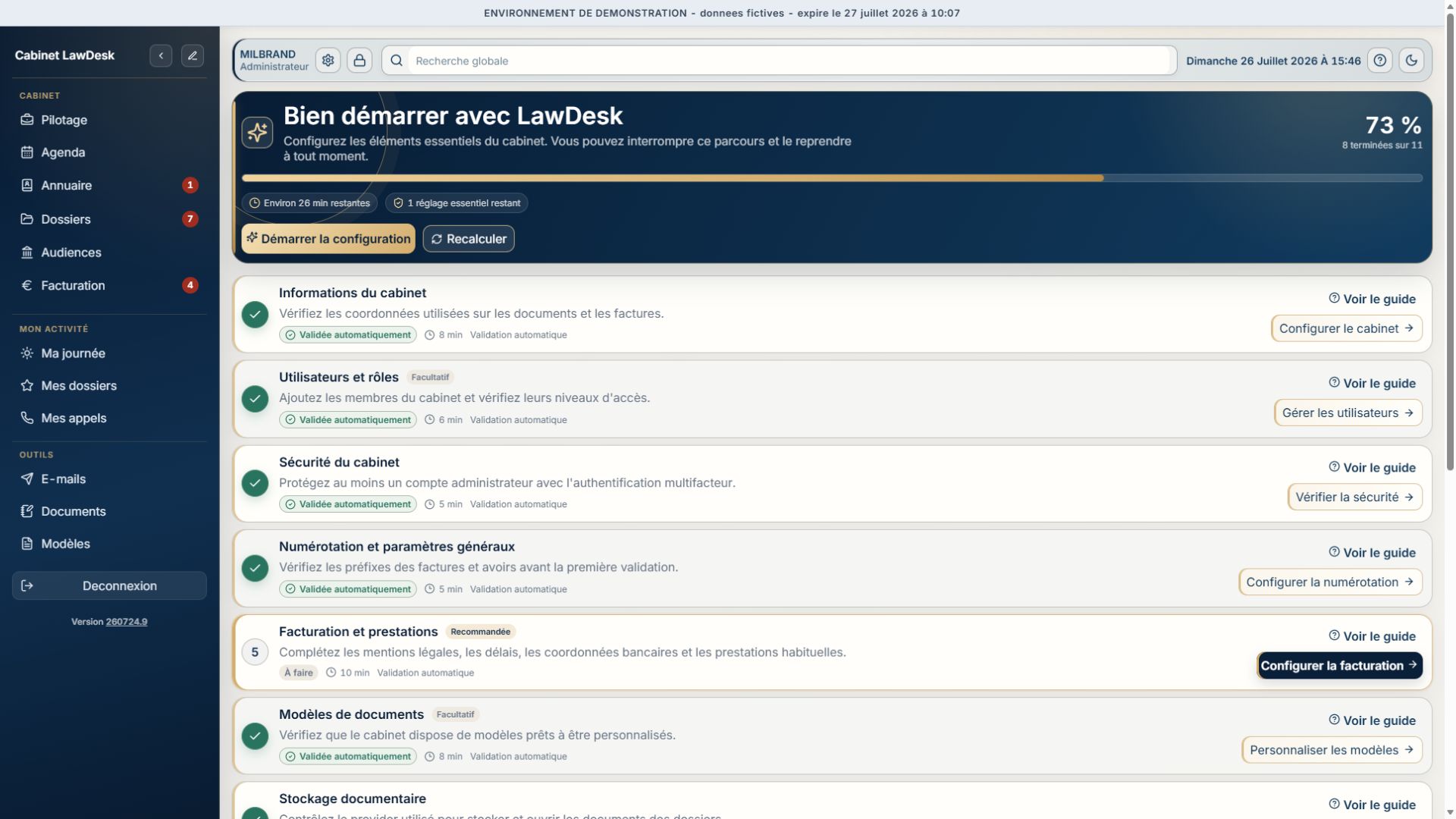
Task: Open E-mails tool
Action: [x=109, y=479]
